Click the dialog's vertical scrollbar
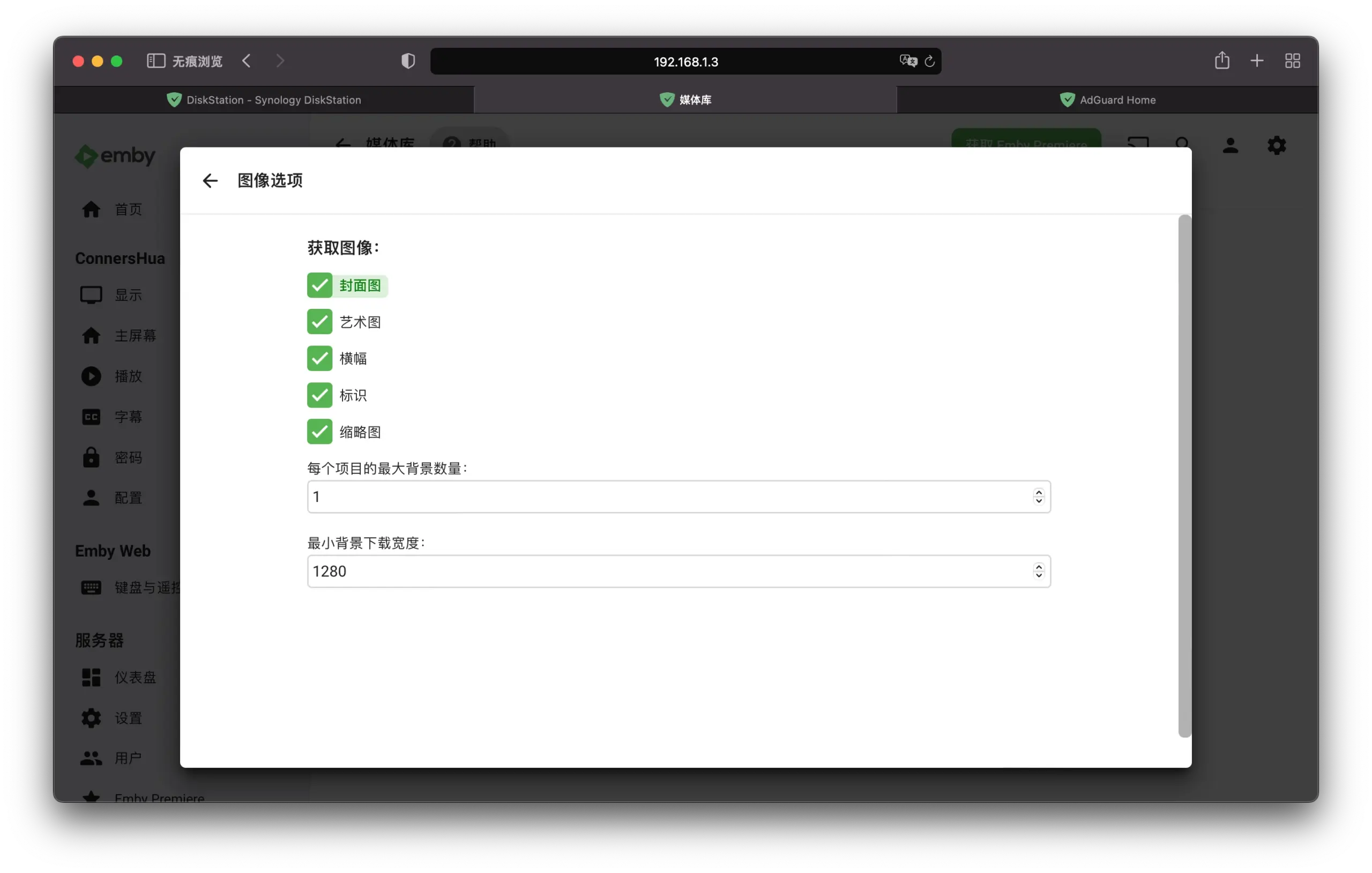 click(x=1184, y=476)
